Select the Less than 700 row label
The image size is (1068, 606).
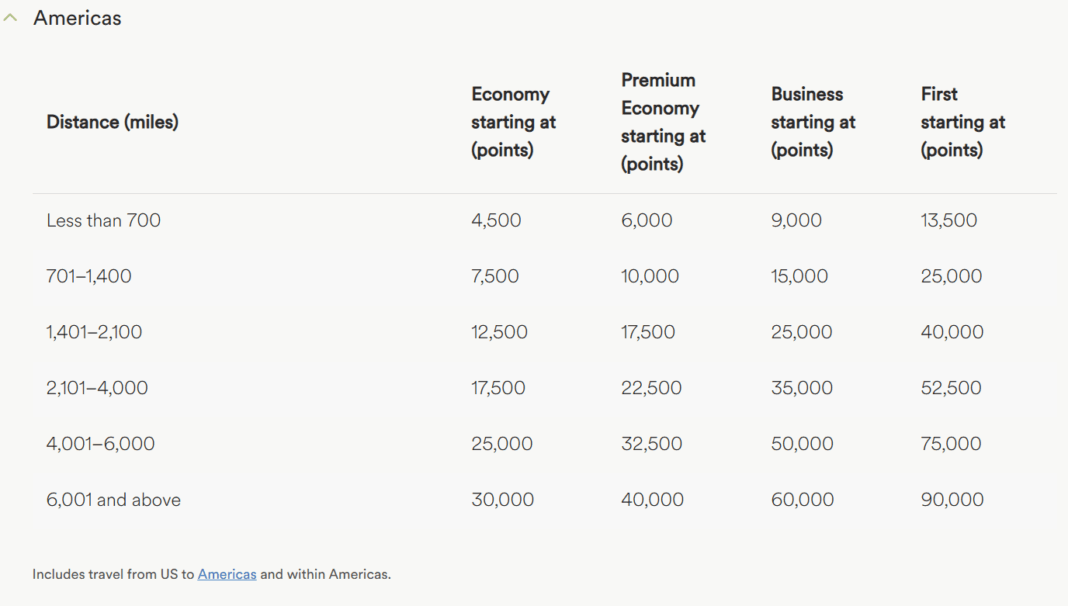pyautogui.click(x=104, y=221)
